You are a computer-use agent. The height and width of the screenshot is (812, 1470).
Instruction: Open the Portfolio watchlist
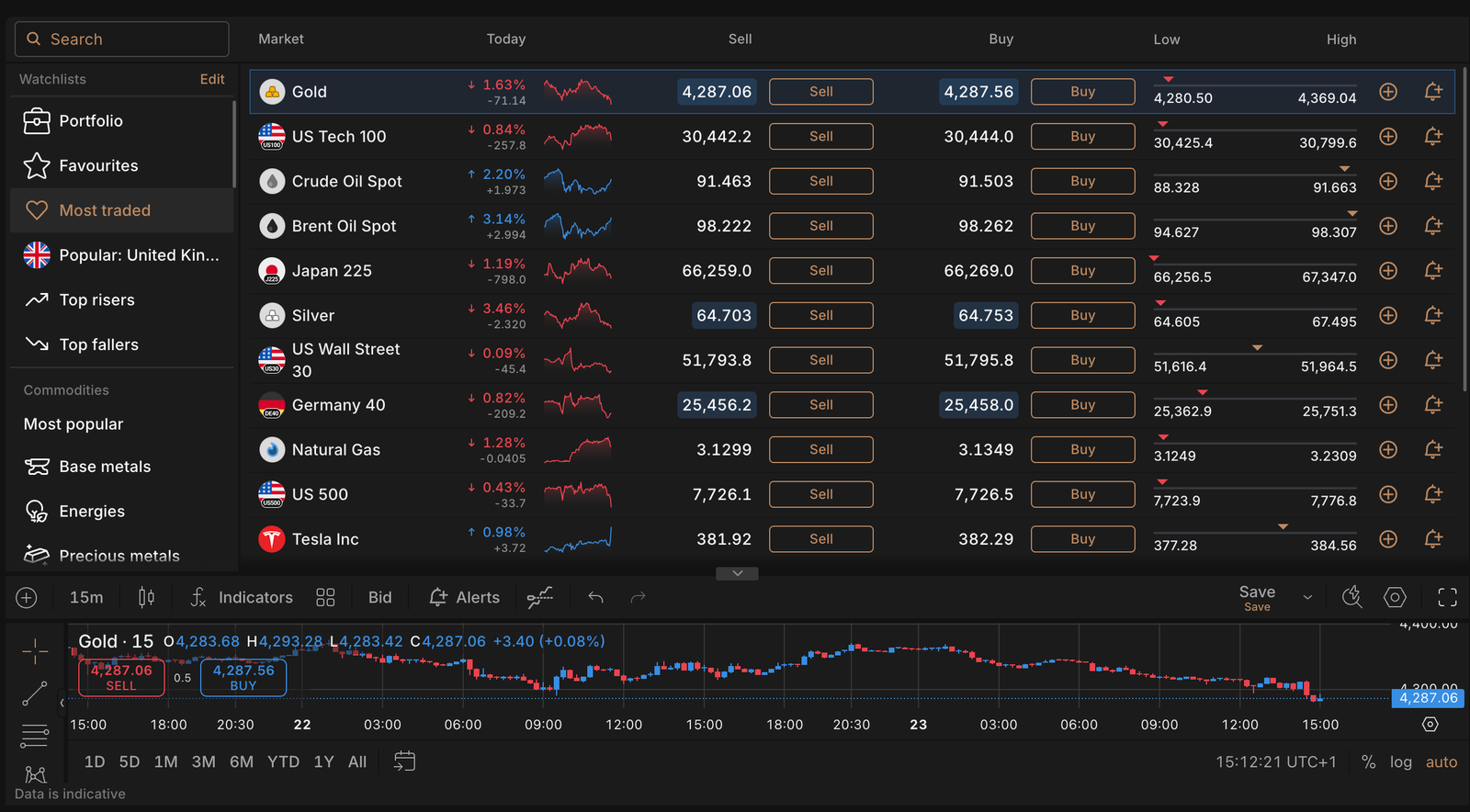point(121,121)
